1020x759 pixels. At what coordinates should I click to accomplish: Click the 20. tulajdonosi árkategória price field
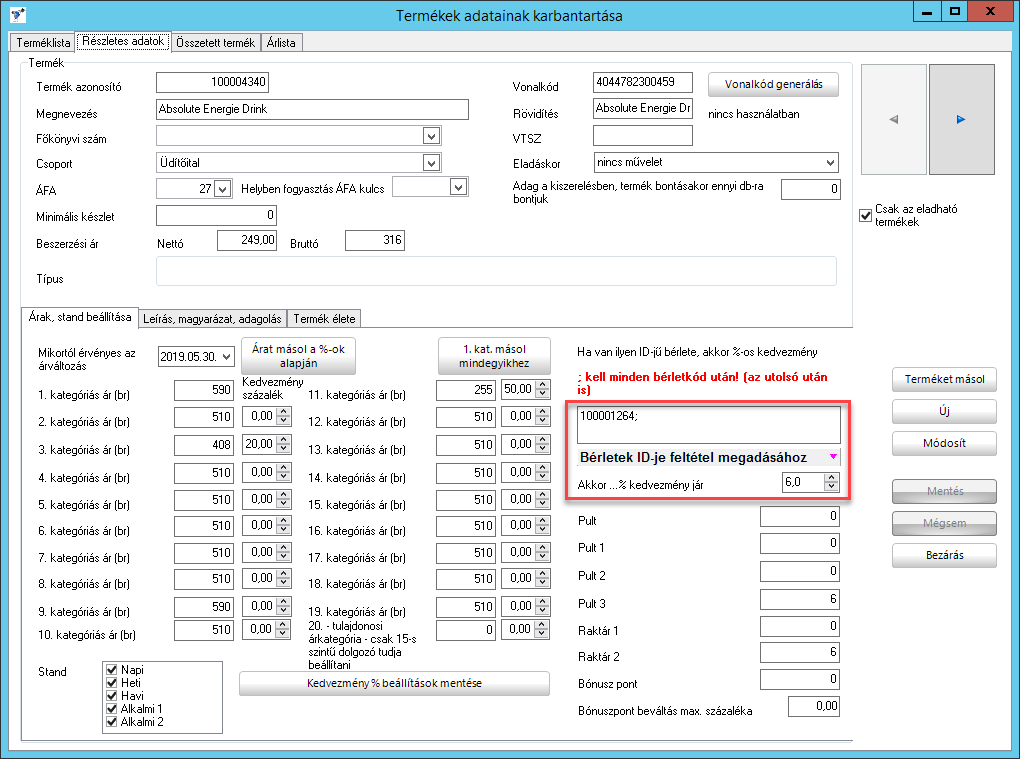click(x=466, y=630)
